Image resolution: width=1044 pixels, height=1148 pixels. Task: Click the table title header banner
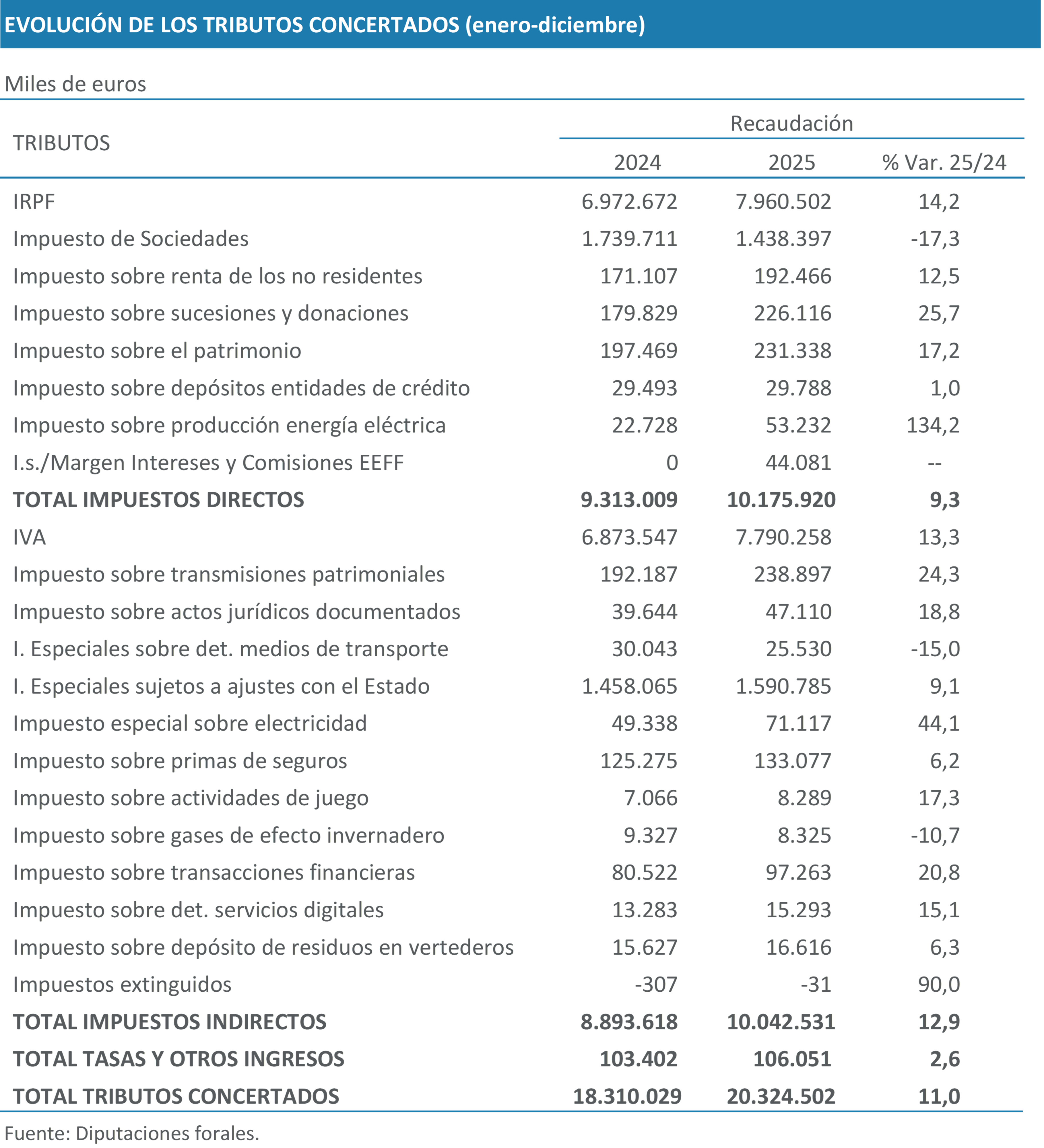click(325, 25)
